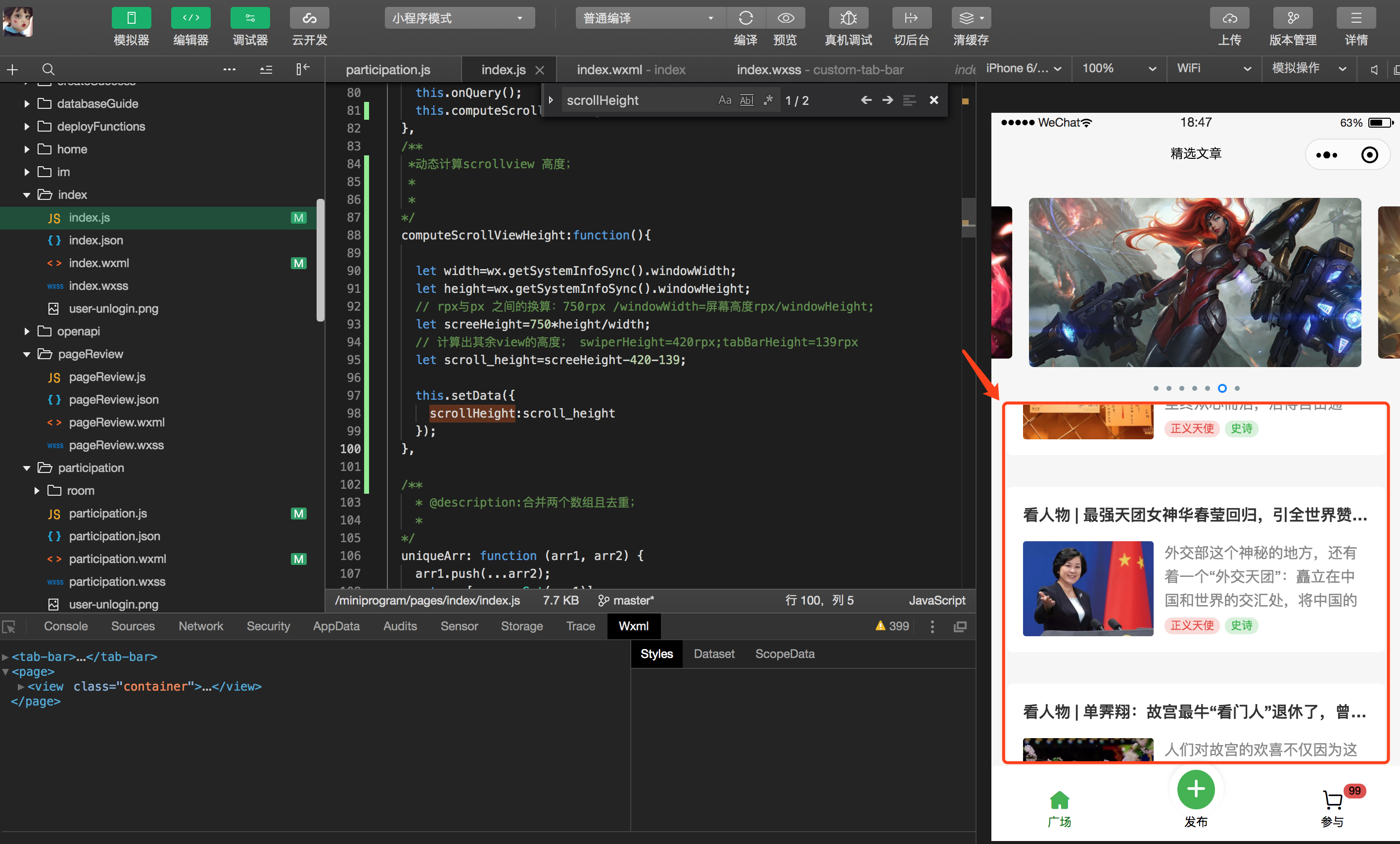The image size is (1400, 844).
Task: Open the 小程序模式 mode dropdown
Action: point(459,18)
